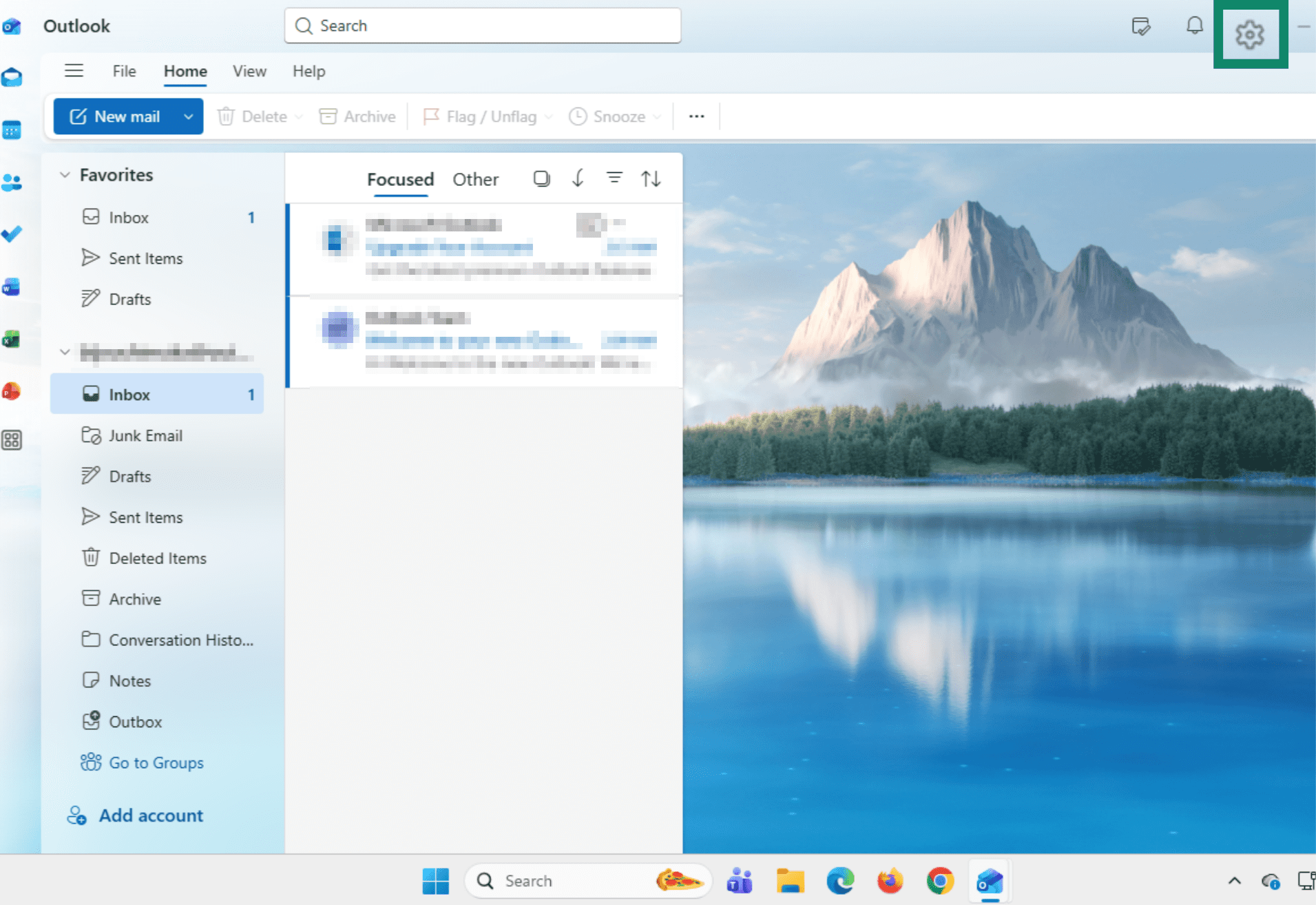The height and width of the screenshot is (905, 1316).
Task: Switch to the Focused inbox tab
Action: (400, 179)
